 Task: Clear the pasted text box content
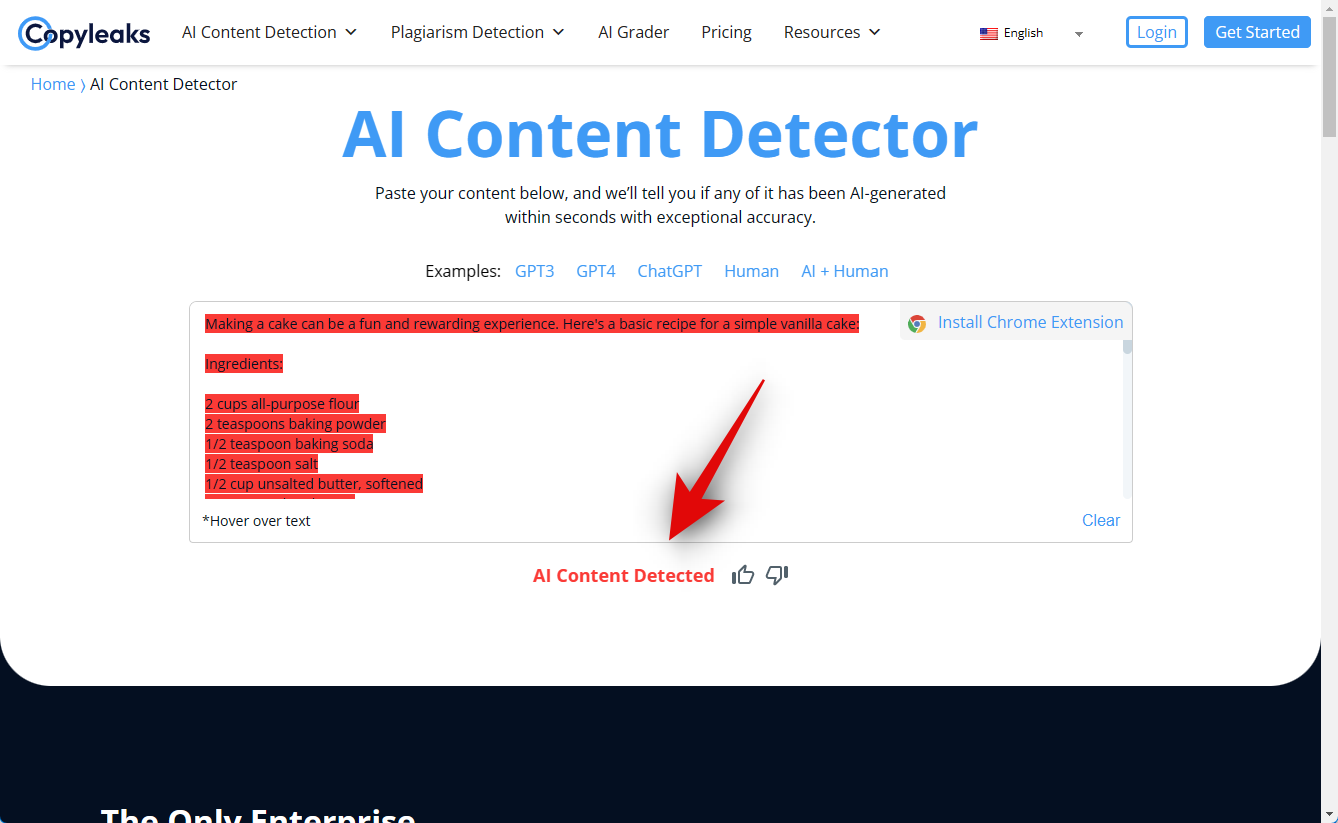click(x=1101, y=520)
